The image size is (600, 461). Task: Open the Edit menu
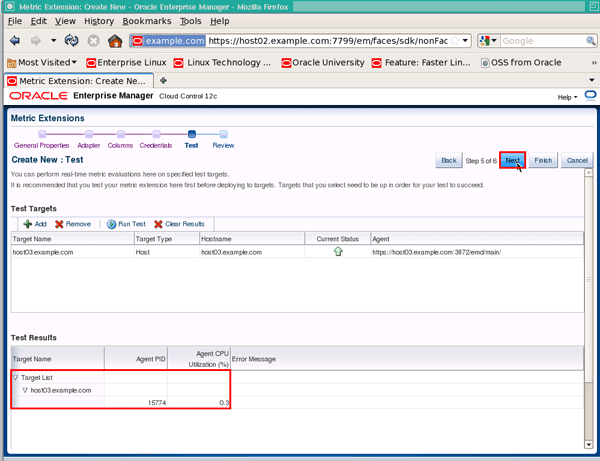point(39,21)
